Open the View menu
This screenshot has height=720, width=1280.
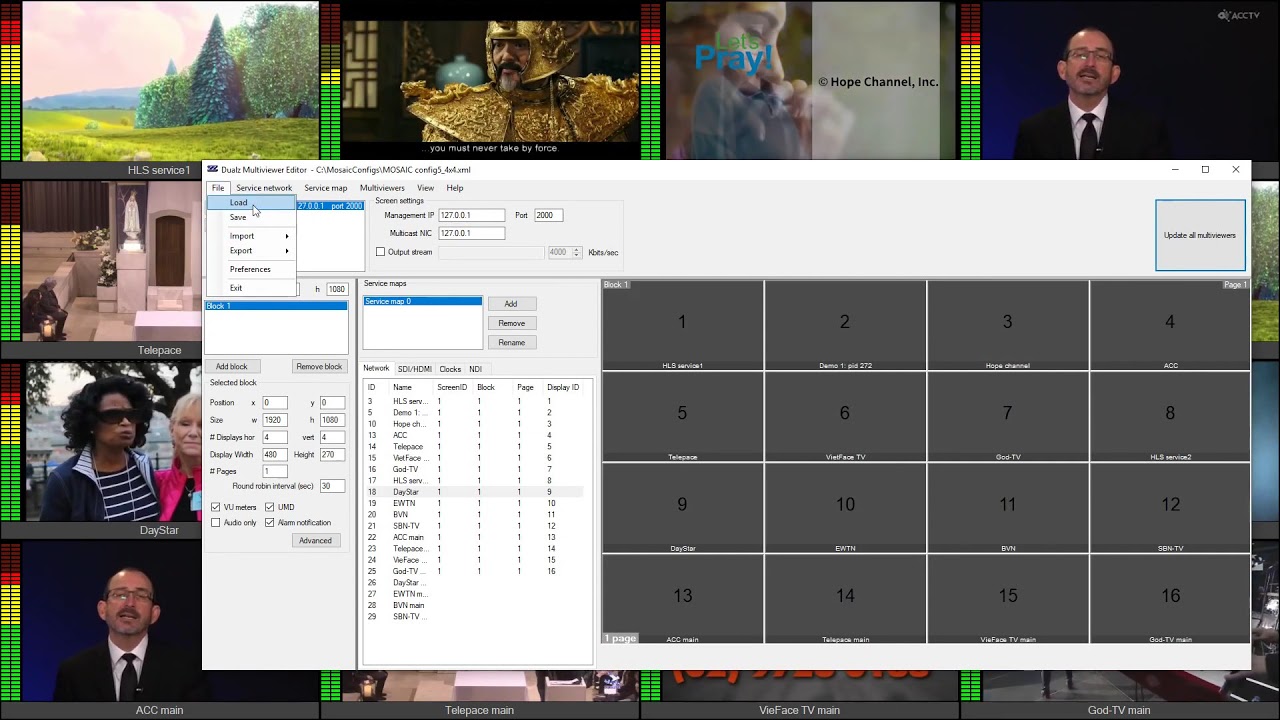tap(425, 188)
